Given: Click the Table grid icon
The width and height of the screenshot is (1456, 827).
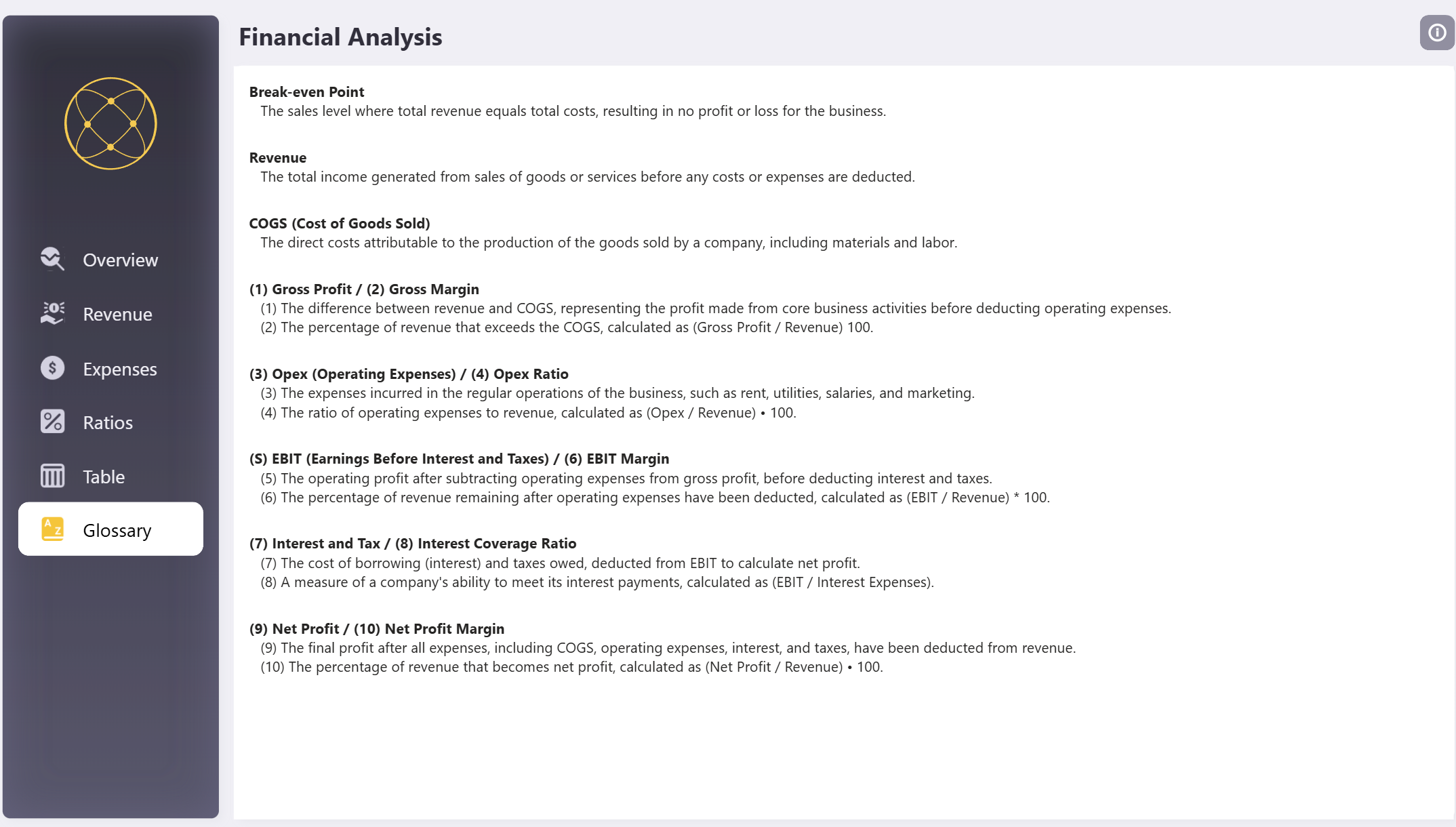Looking at the screenshot, I should click(x=52, y=476).
